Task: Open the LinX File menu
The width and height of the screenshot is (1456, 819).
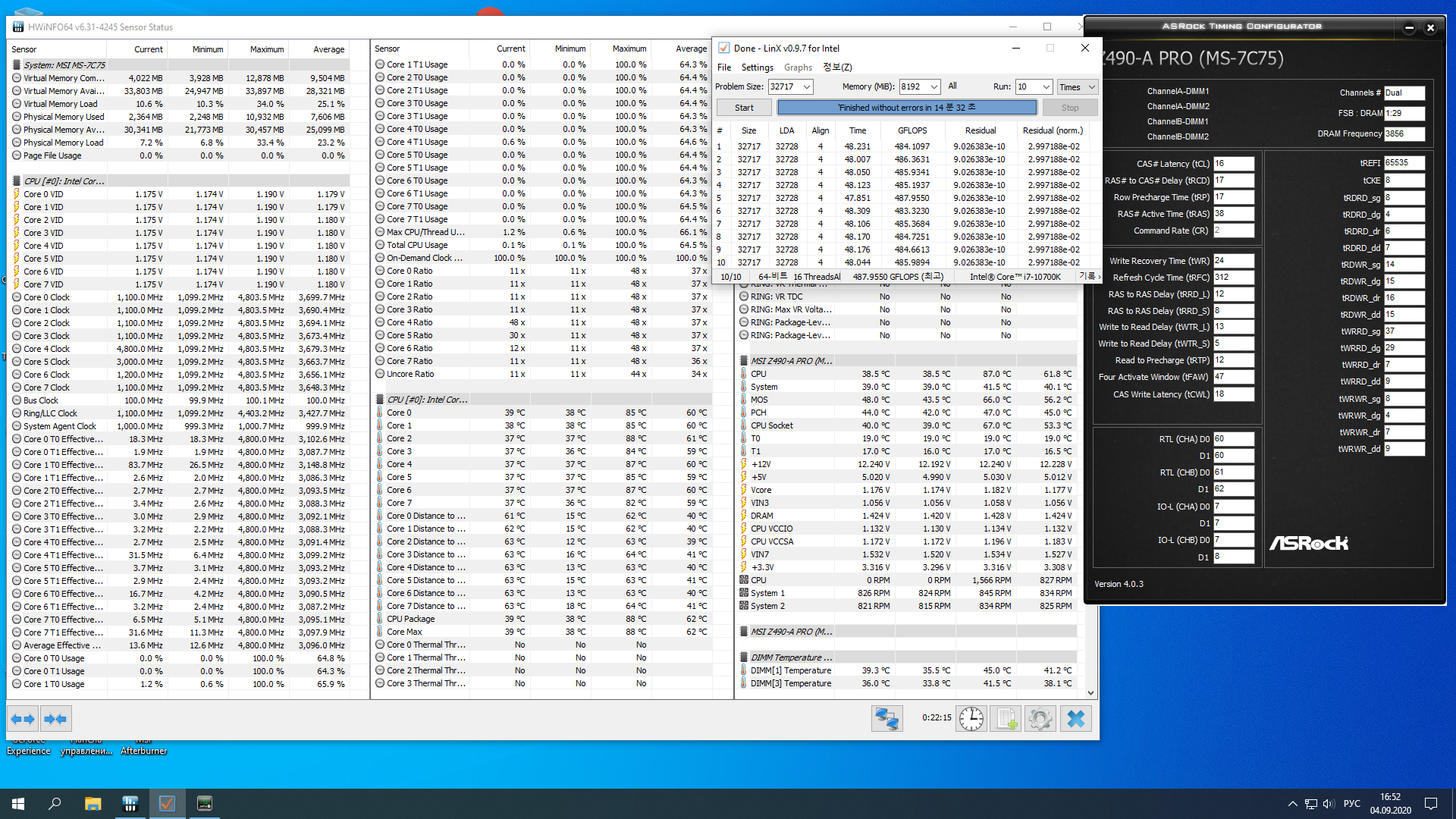Action: coord(724,67)
